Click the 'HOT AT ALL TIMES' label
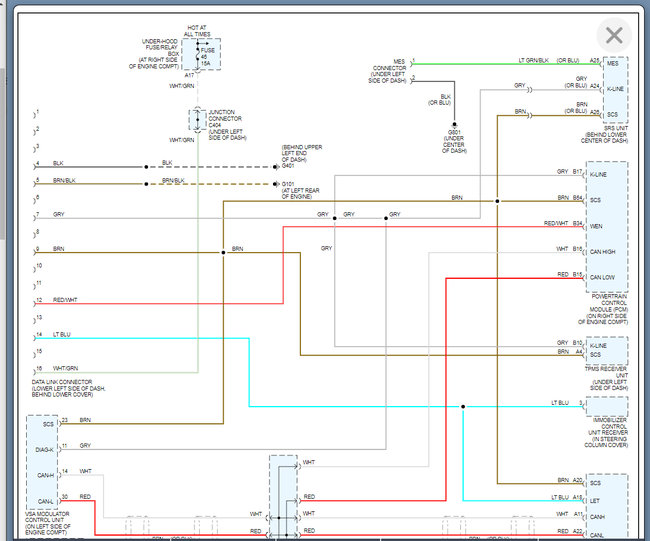 click(197, 31)
